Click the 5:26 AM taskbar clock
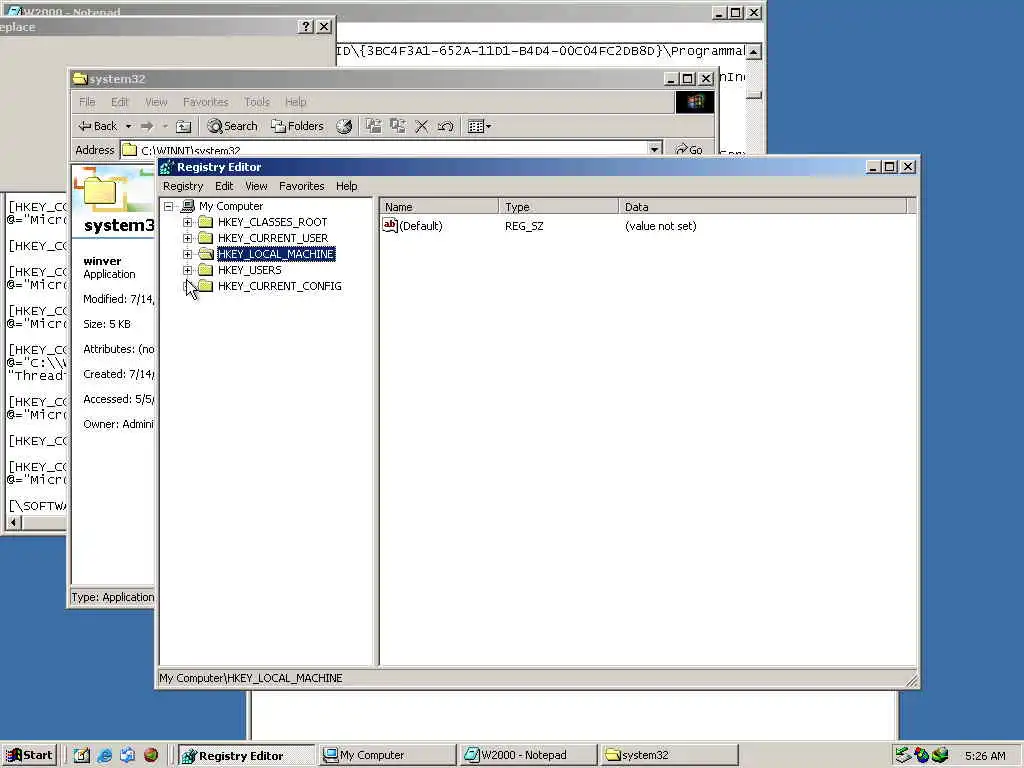 coord(985,756)
